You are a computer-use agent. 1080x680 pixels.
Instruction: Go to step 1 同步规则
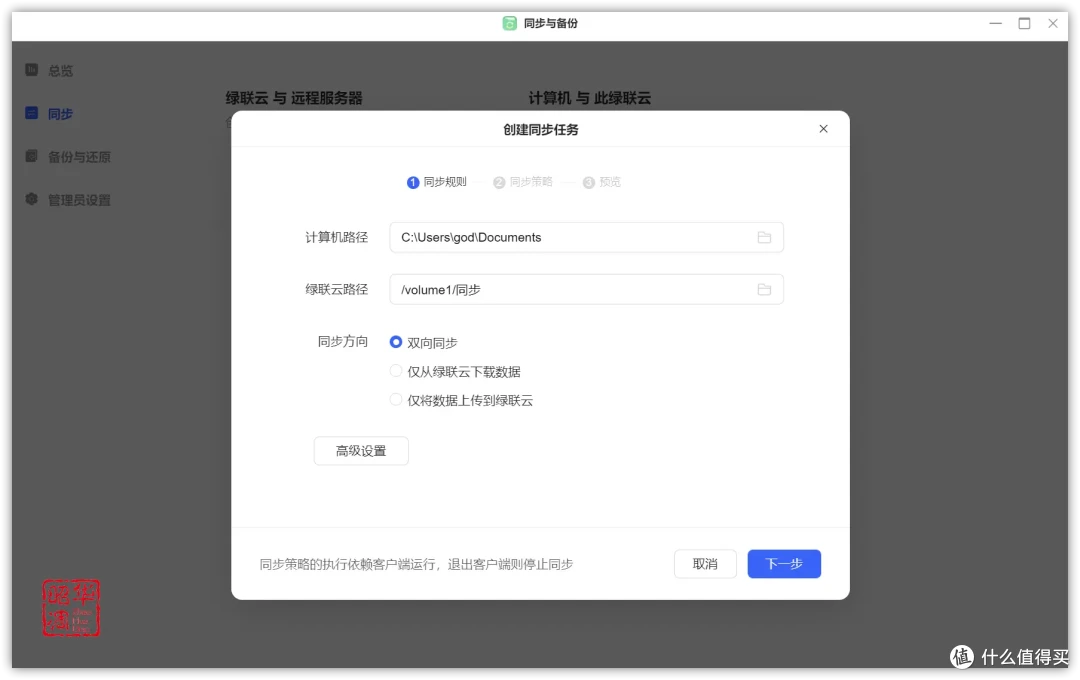(437, 182)
